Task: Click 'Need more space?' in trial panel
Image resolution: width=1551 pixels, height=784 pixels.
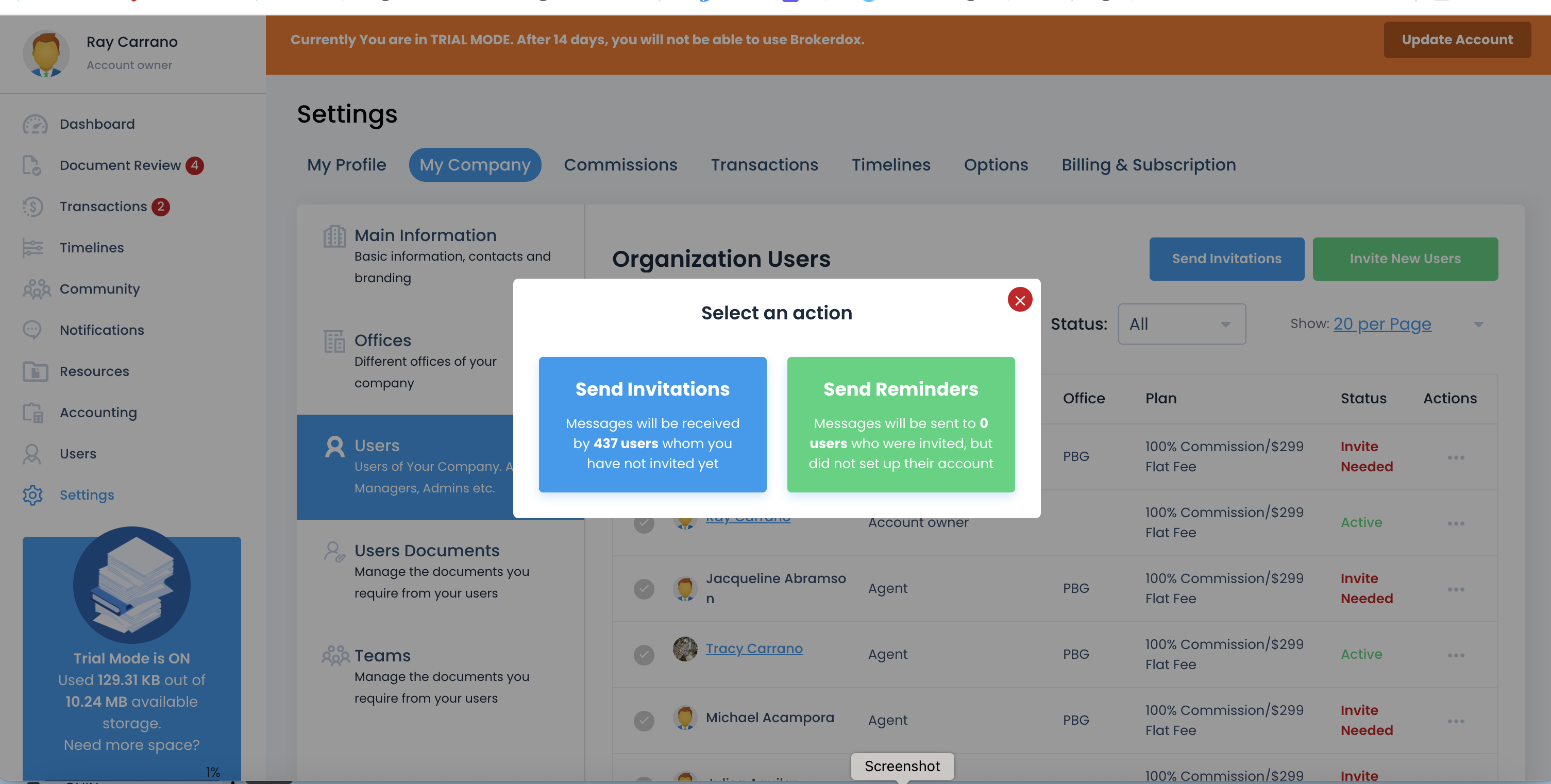Action: pos(131,745)
